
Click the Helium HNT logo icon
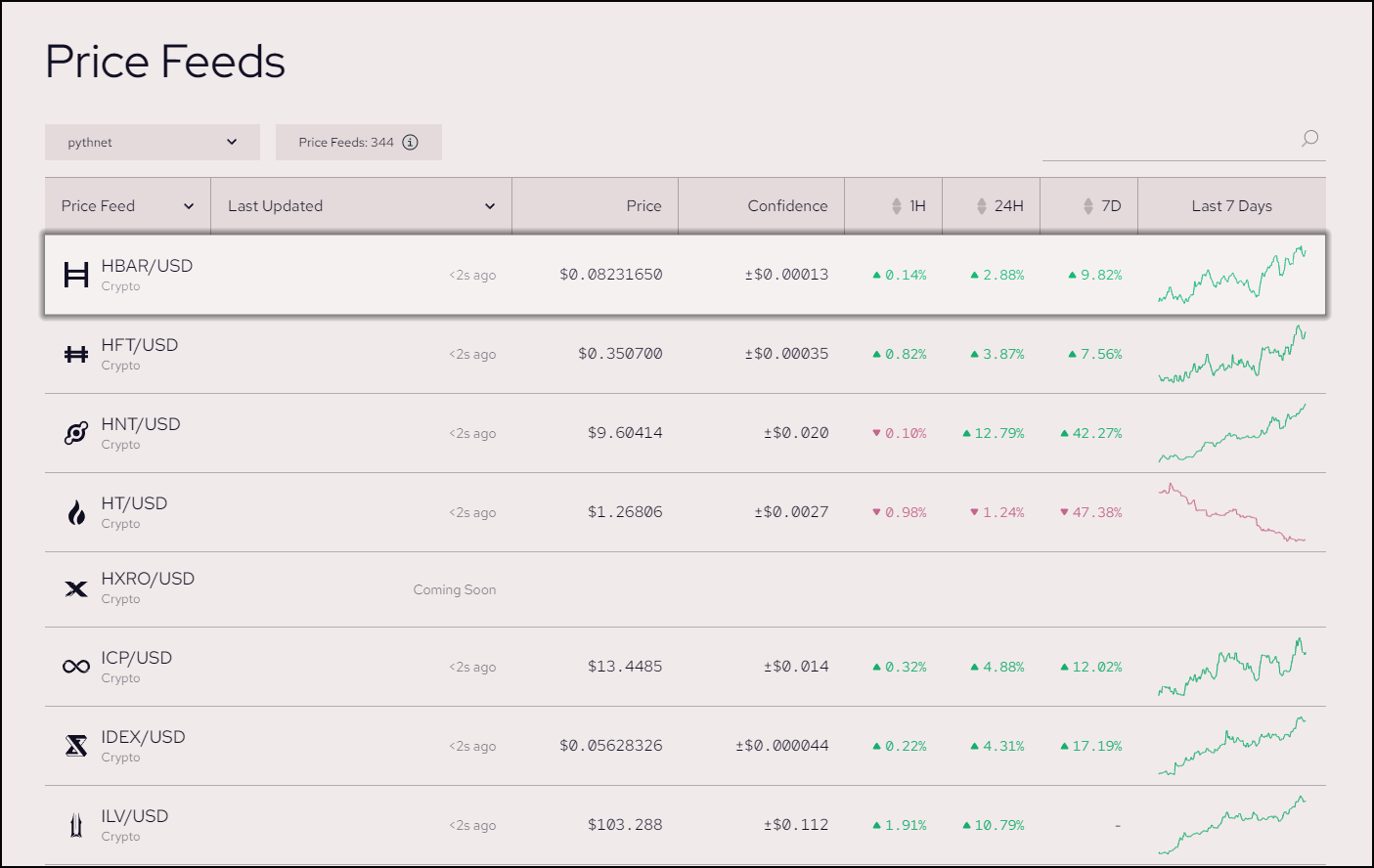point(75,433)
